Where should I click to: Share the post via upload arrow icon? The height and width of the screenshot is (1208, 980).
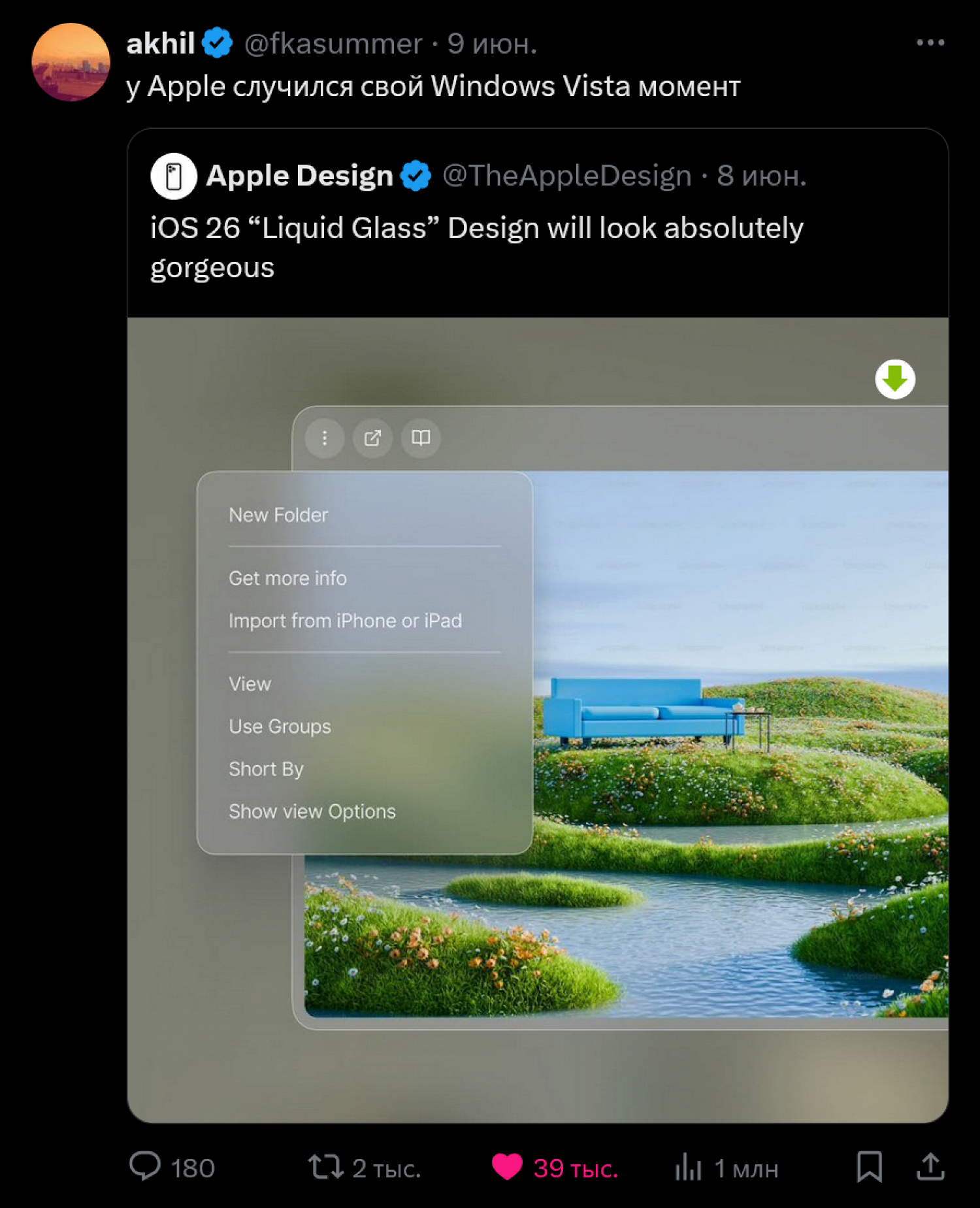pyautogui.click(x=930, y=1167)
